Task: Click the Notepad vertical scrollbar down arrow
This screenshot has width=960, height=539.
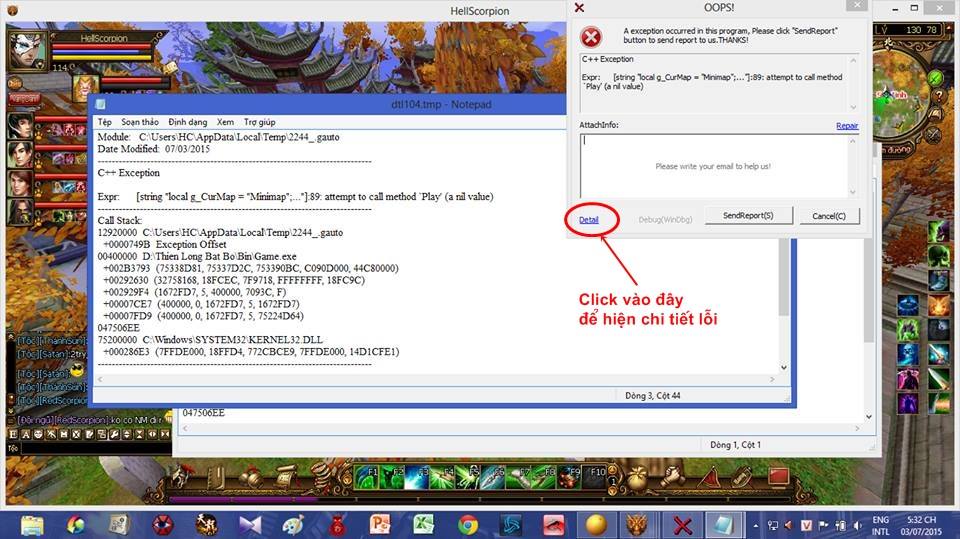Action: (784, 368)
